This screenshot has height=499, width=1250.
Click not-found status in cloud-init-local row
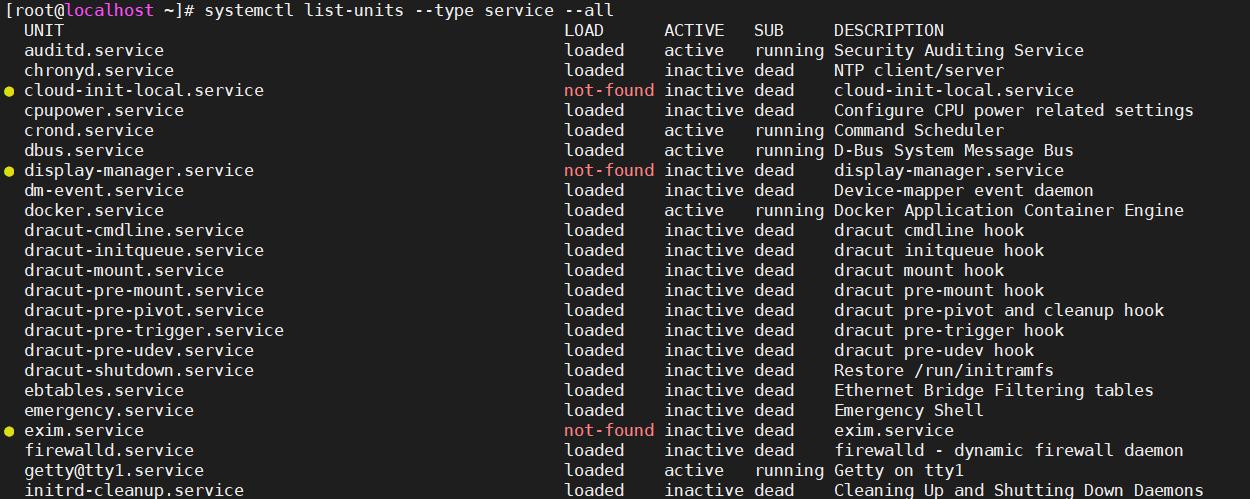pyautogui.click(x=609, y=90)
